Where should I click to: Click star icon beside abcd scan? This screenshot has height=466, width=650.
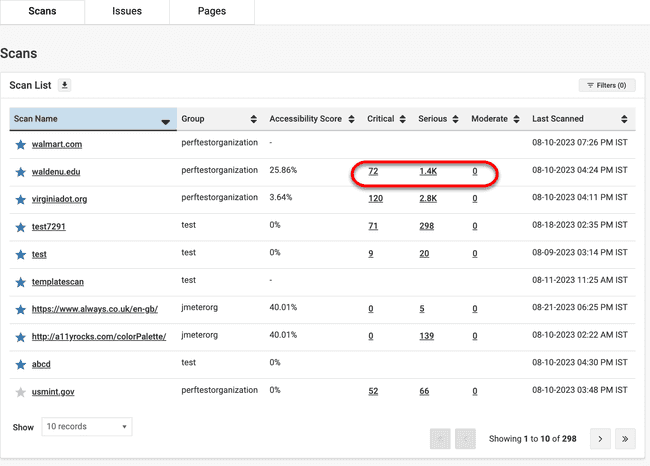pos(20,364)
